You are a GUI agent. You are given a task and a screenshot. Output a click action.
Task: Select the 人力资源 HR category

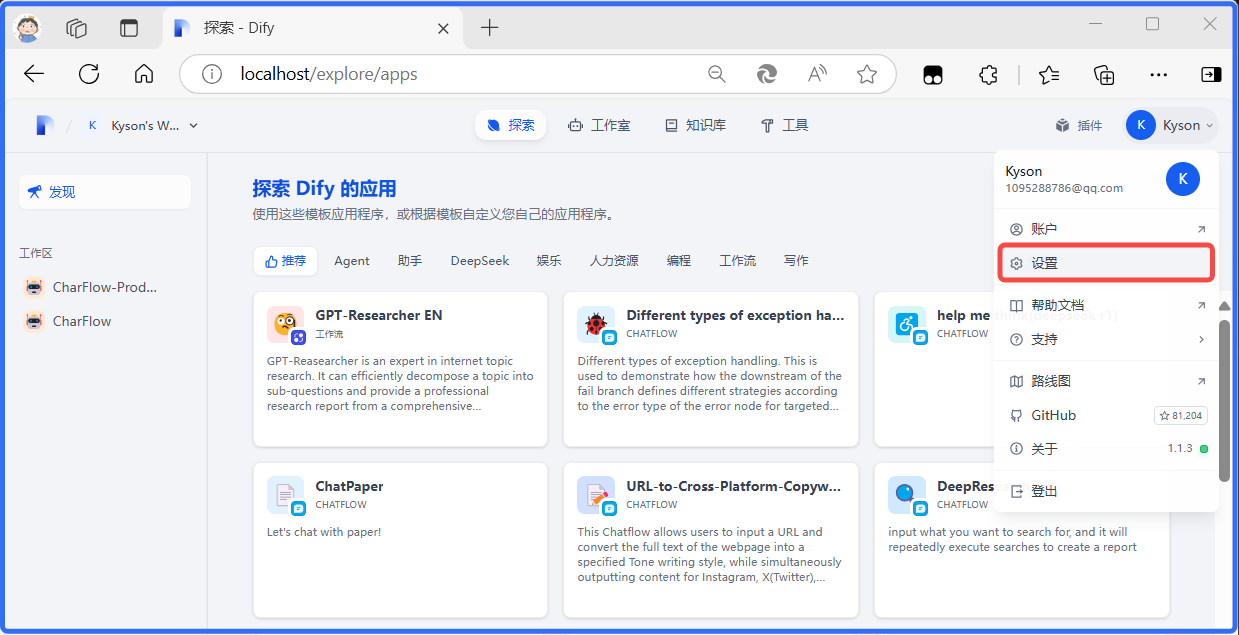pyautogui.click(x=614, y=261)
